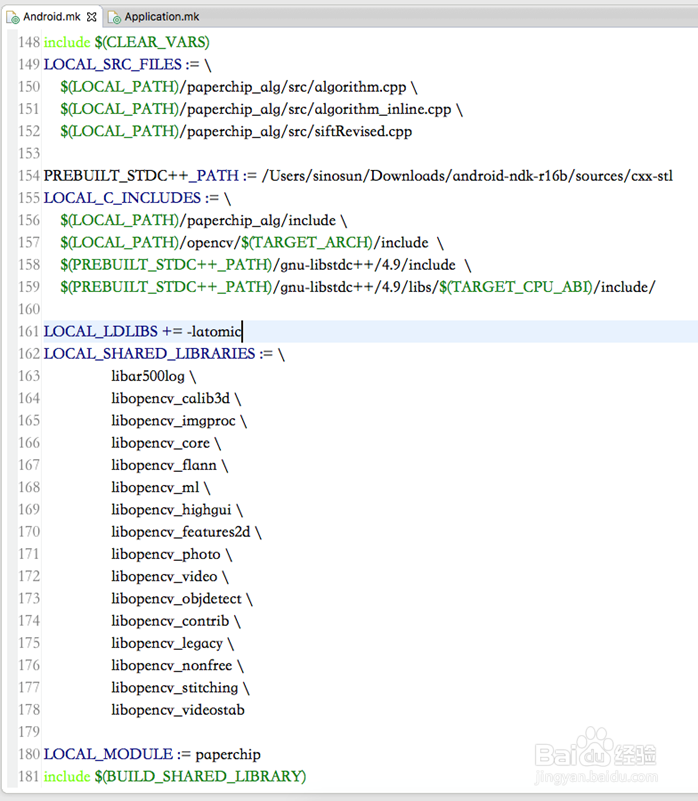Click libopencv_legacy entry
The height and width of the screenshot is (801, 698).
(167, 643)
